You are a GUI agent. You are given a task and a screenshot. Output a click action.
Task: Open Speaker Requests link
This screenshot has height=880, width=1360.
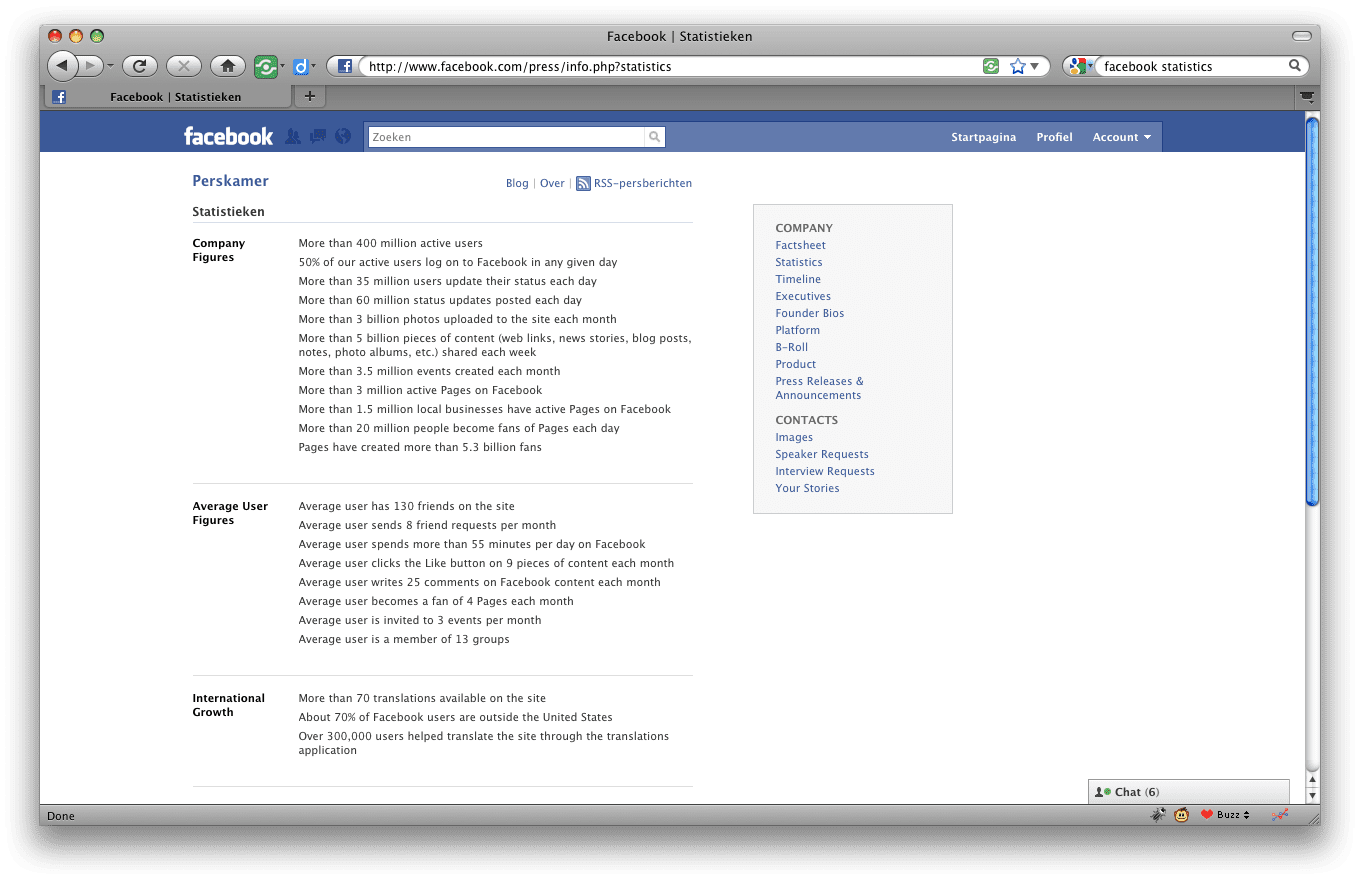(822, 454)
